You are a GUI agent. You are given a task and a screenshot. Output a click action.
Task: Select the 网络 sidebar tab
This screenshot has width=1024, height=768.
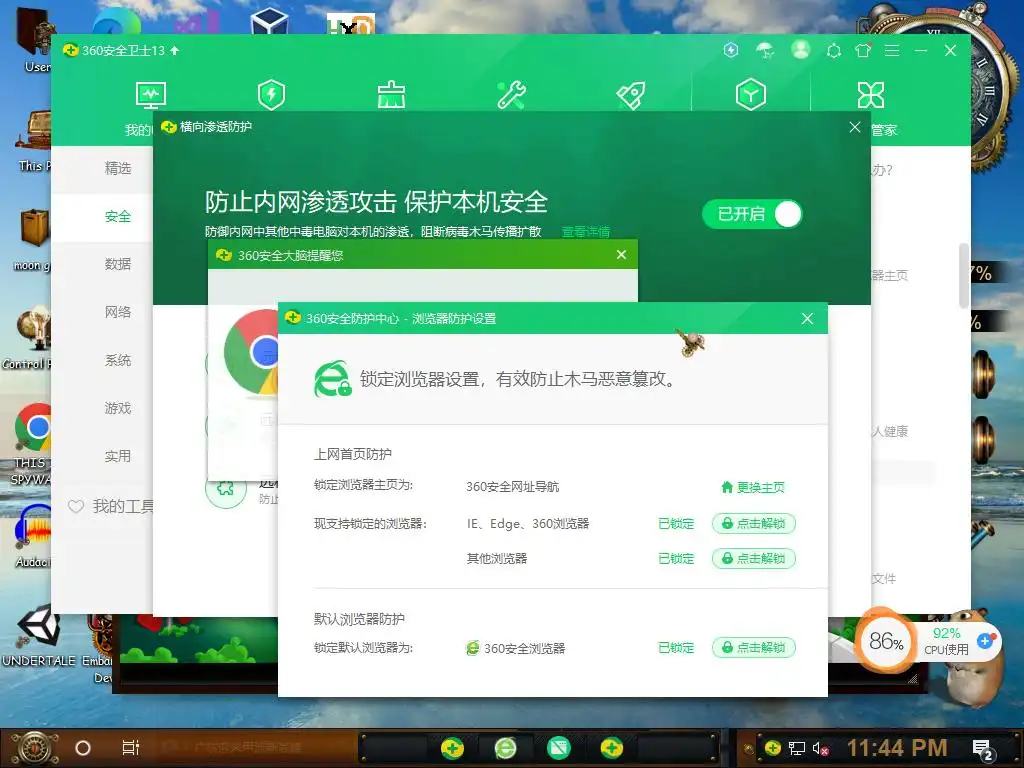[118, 312]
